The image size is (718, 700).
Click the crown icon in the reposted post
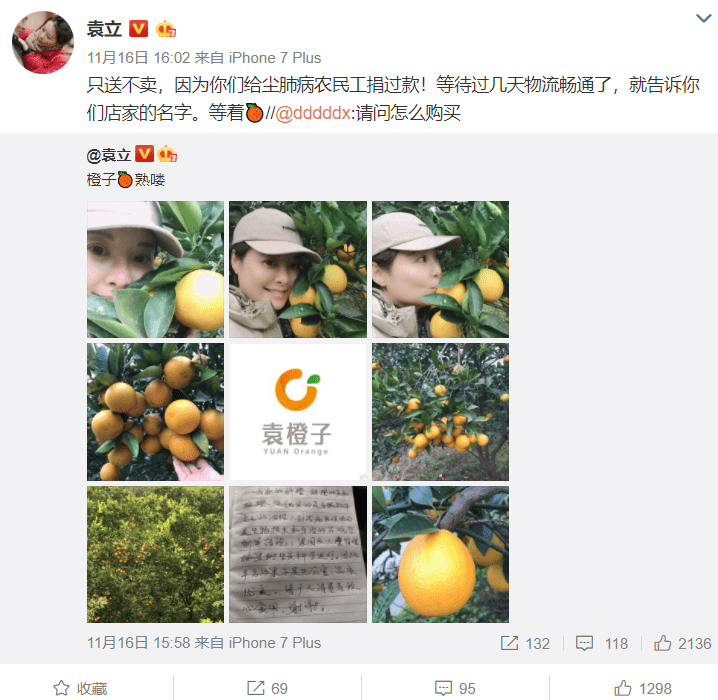[x=167, y=154]
